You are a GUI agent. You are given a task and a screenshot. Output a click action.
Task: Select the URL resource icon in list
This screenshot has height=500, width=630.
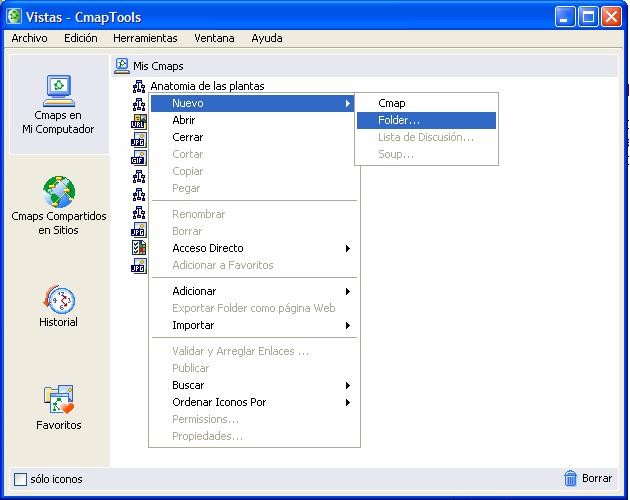click(x=139, y=121)
